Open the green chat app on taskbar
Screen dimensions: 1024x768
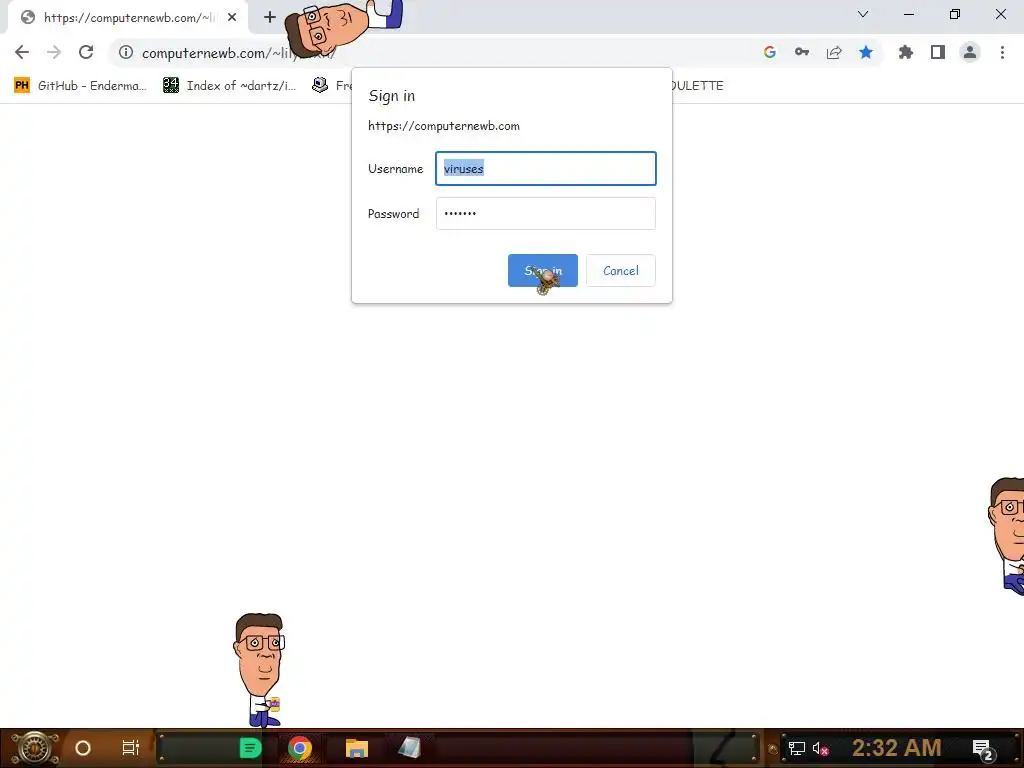coord(250,748)
